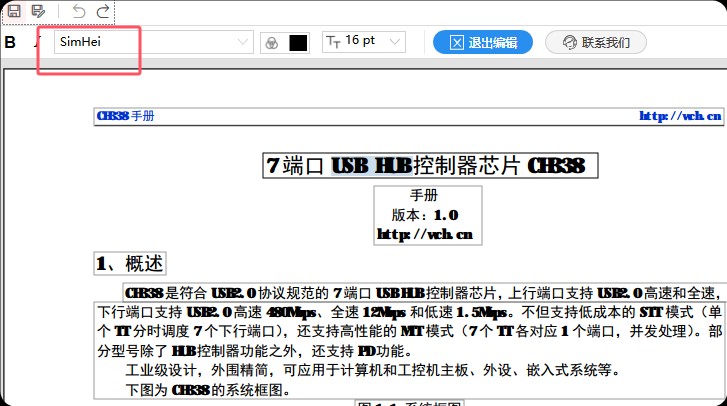Open the http://wch.cn header link
The height and width of the screenshot is (406, 727).
(x=680, y=116)
